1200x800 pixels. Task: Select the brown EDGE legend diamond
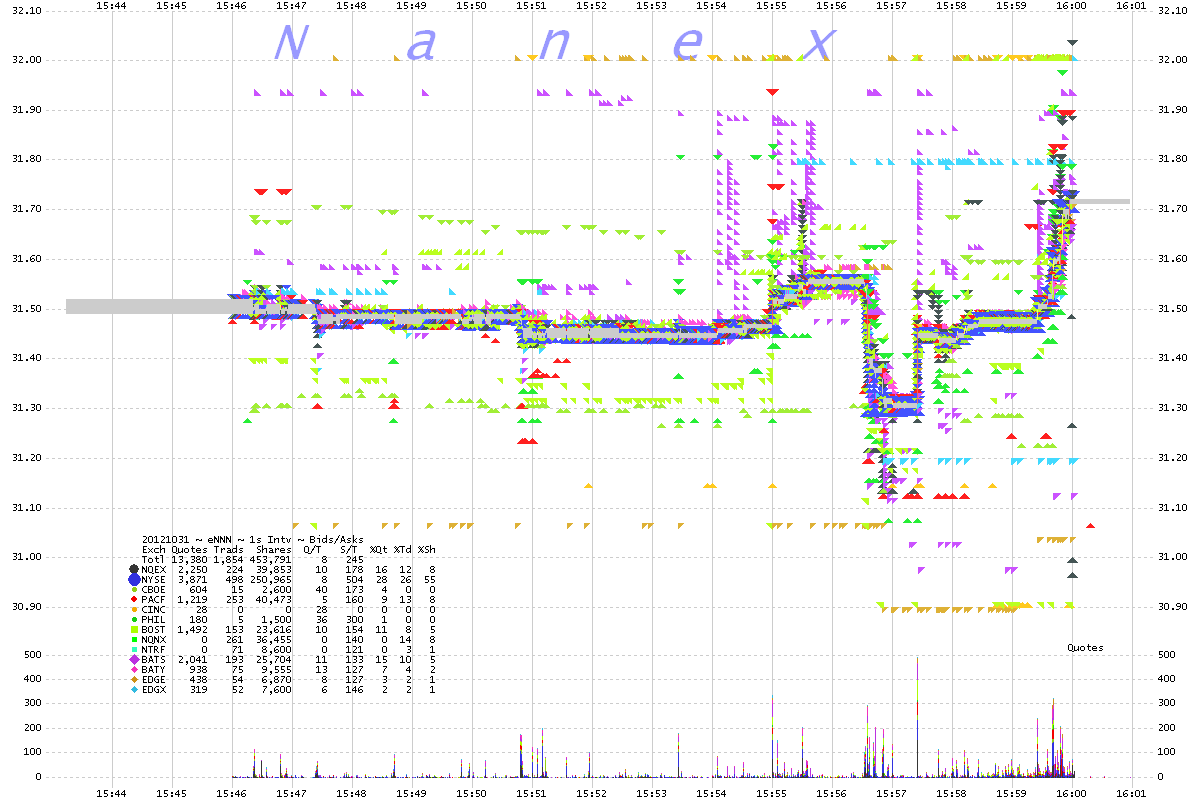click(134, 680)
